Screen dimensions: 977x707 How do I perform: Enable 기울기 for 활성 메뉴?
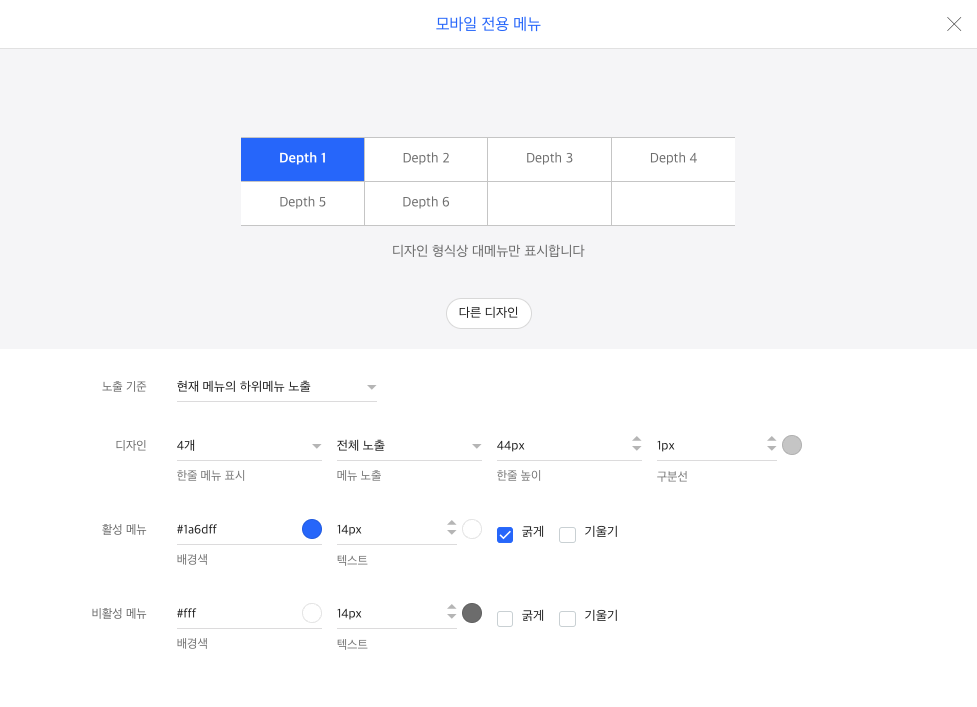tap(567, 534)
